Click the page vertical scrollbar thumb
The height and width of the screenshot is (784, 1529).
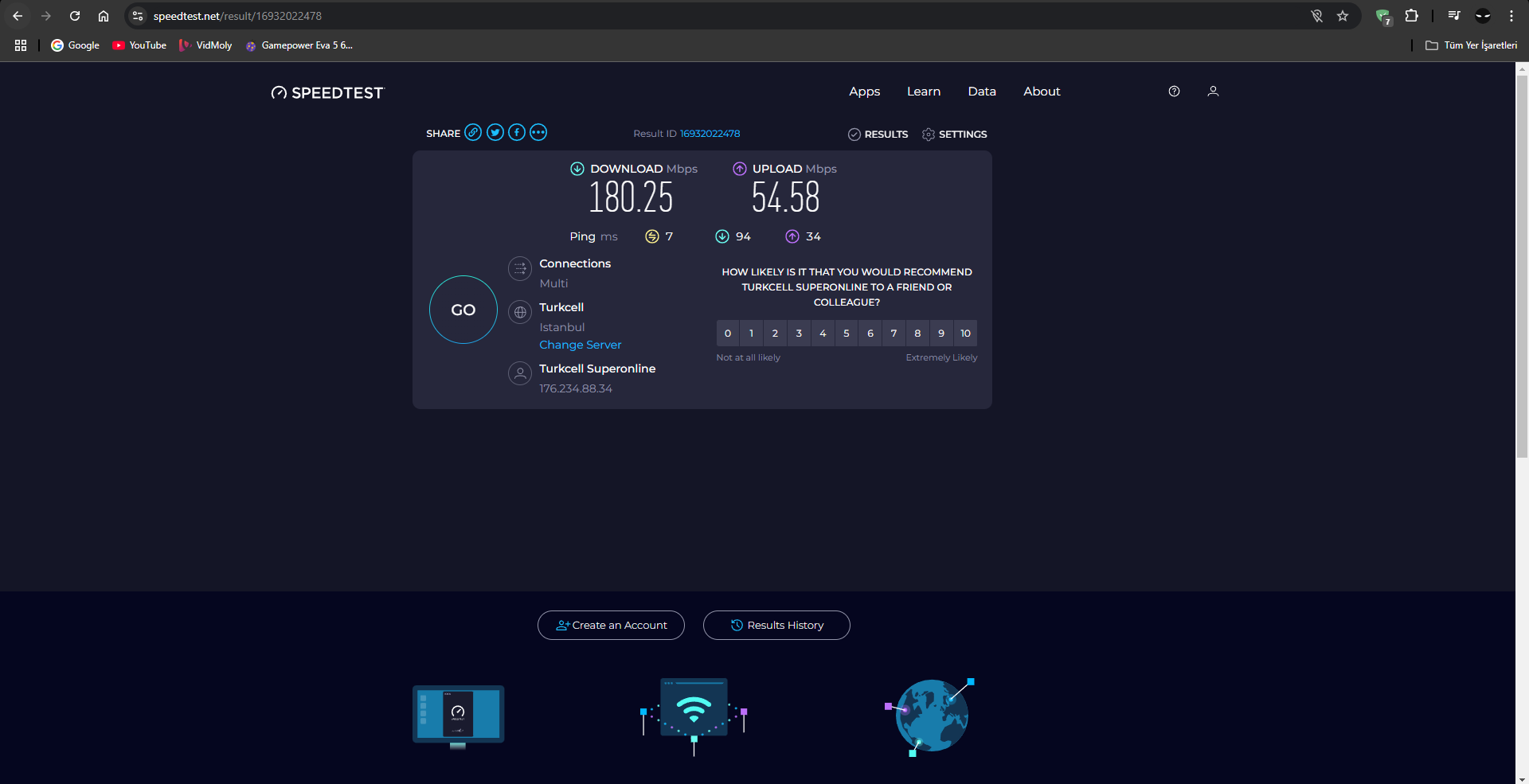(1522, 267)
